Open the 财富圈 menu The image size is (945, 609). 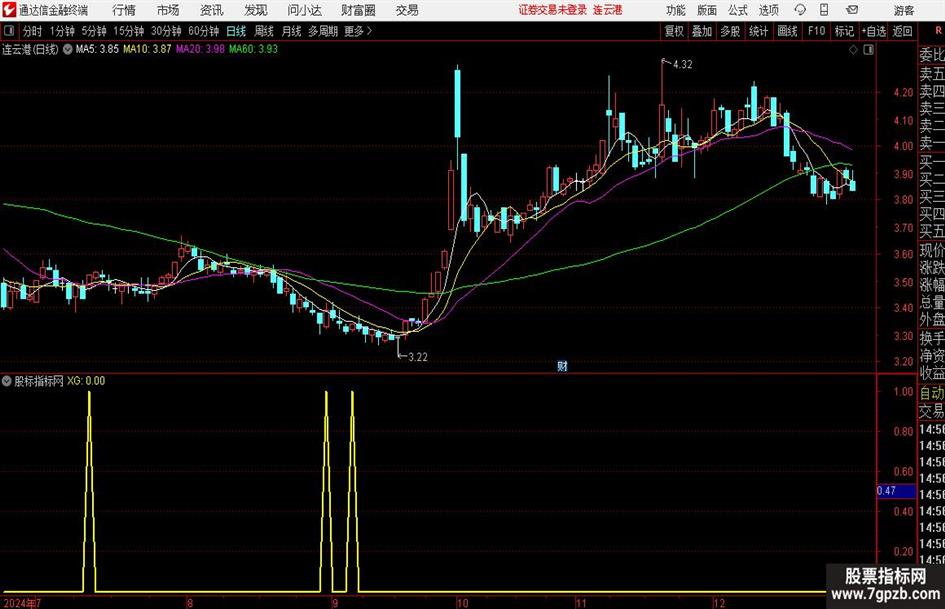pyautogui.click(x=359, y=10)
